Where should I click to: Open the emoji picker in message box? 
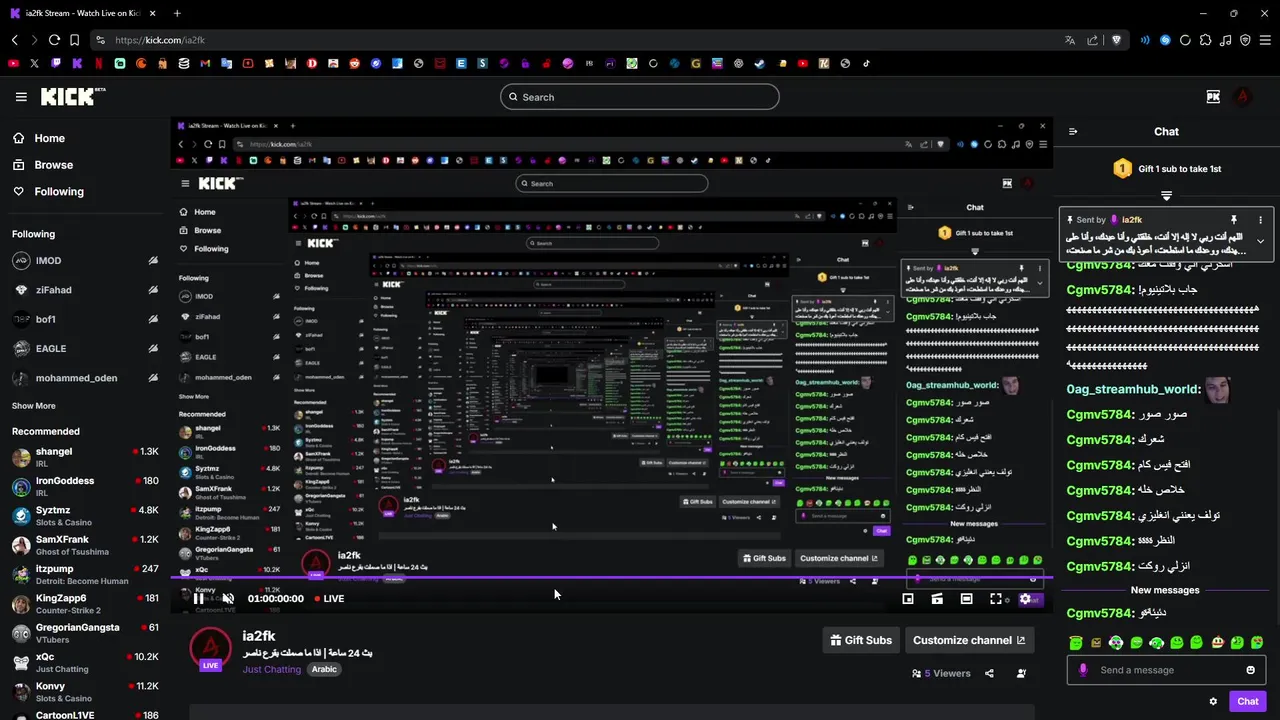pyautogui.click(x=1250, y=670)
